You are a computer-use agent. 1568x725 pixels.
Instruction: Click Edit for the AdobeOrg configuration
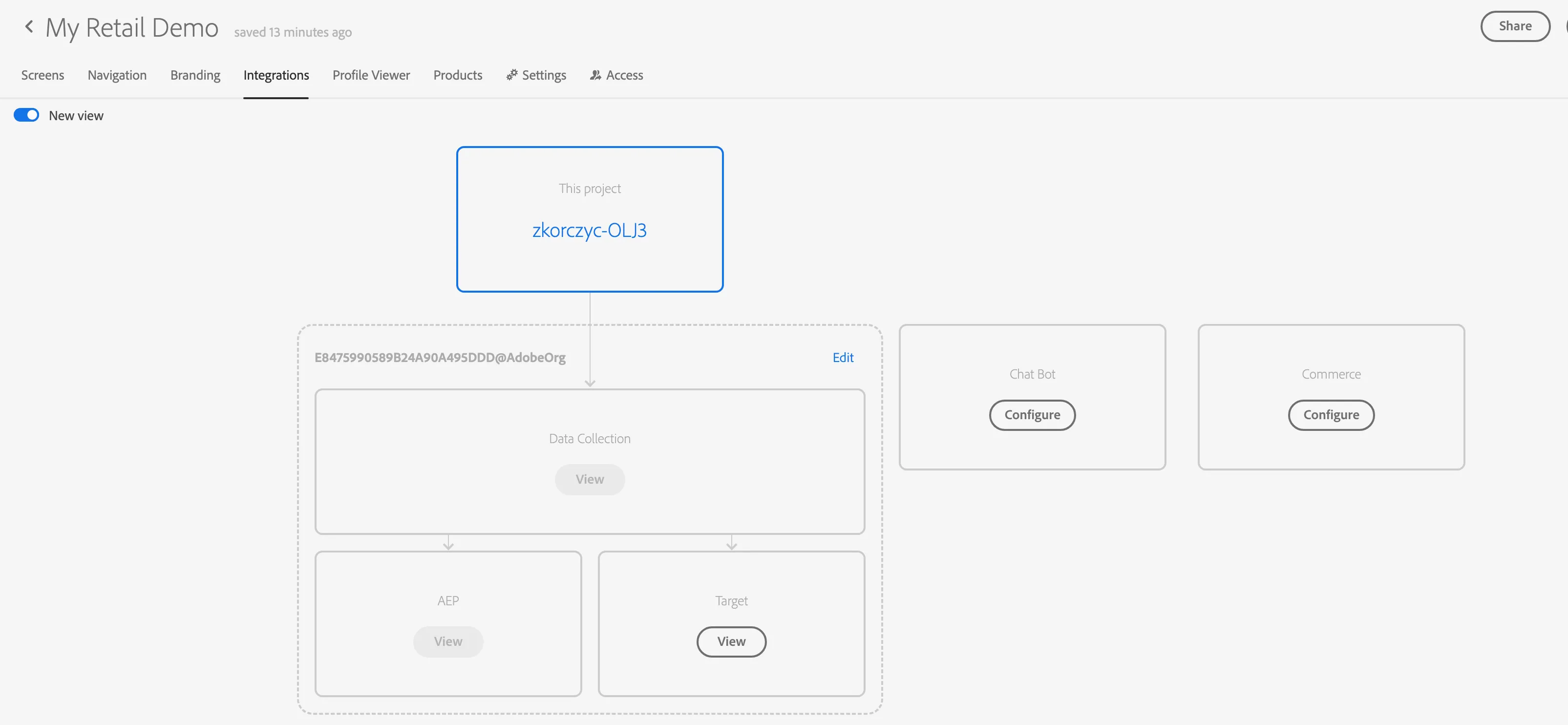coord(843,357)
